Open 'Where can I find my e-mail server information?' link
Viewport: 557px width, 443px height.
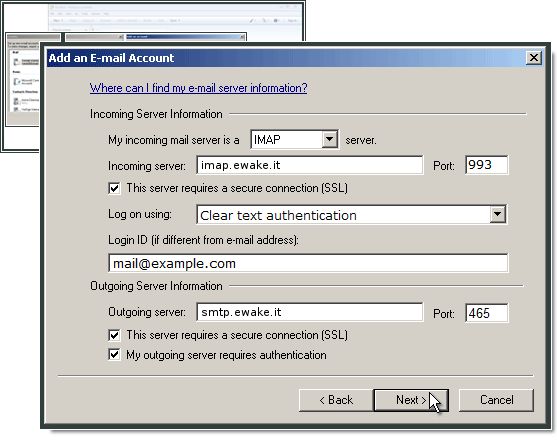pos(199,88)
